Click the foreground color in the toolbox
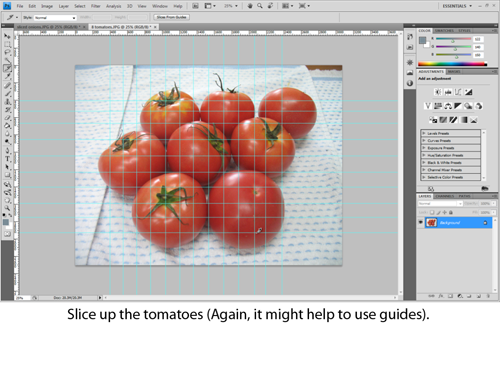This screenshot has height=375, width=500. coord(6,222)
